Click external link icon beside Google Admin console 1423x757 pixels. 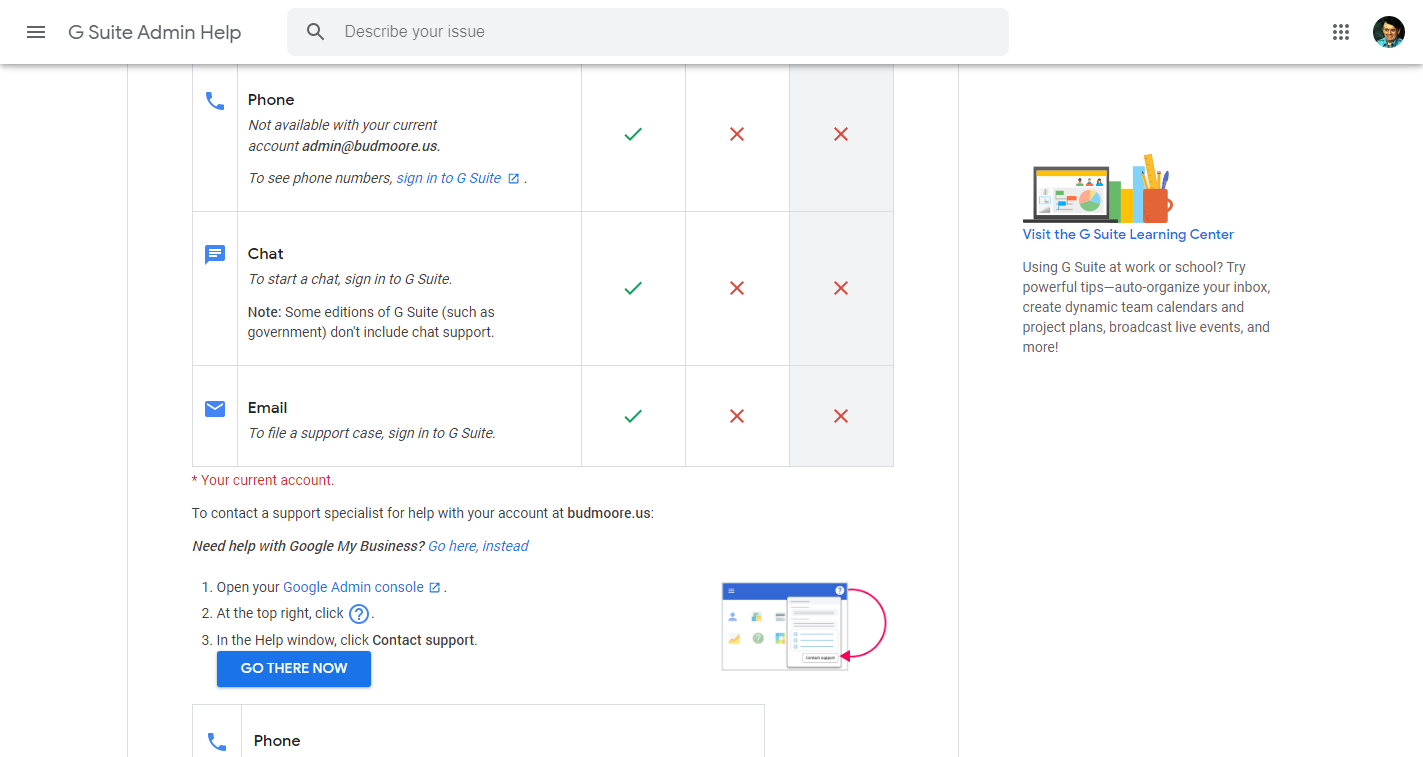435,588
